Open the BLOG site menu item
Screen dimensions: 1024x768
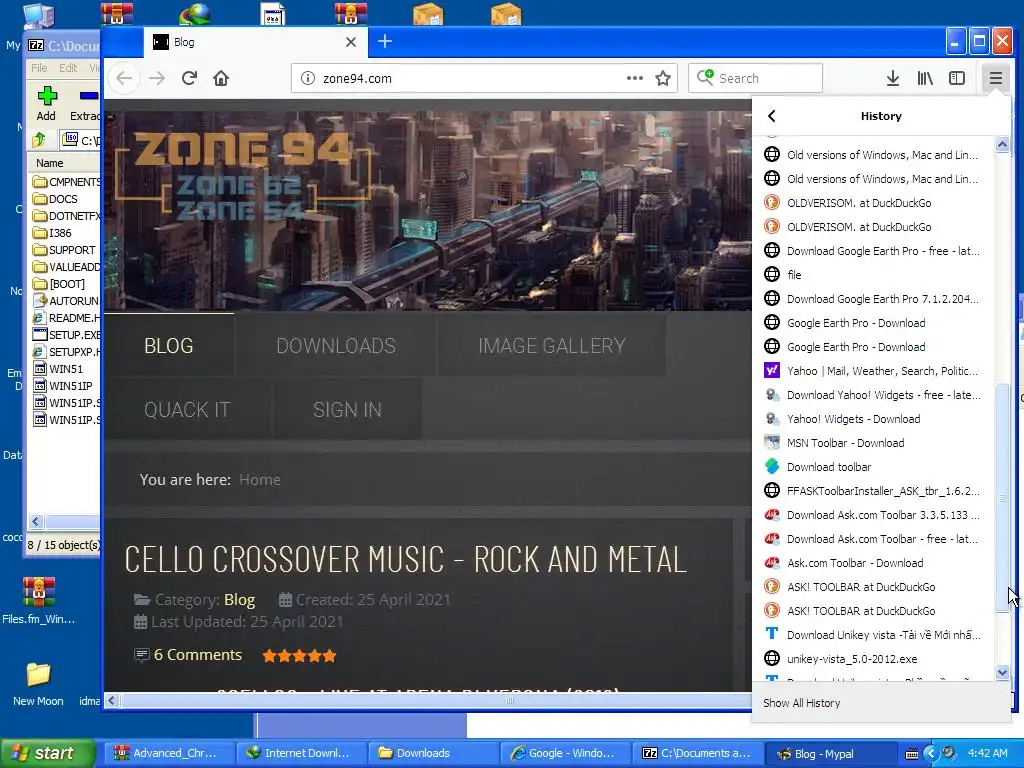168,345
